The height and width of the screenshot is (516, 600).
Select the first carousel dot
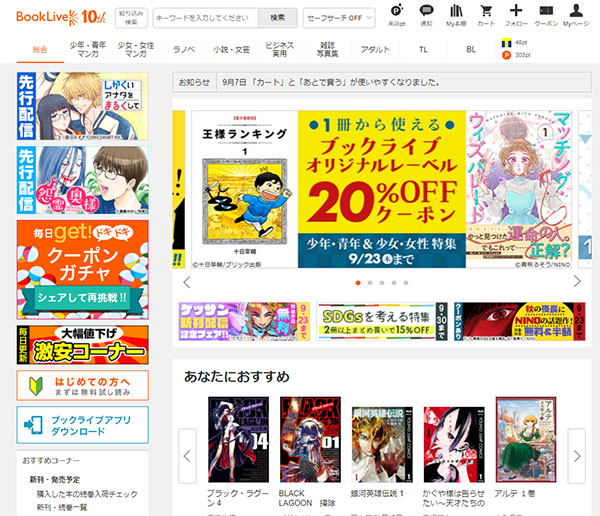[x=358, y=283]
